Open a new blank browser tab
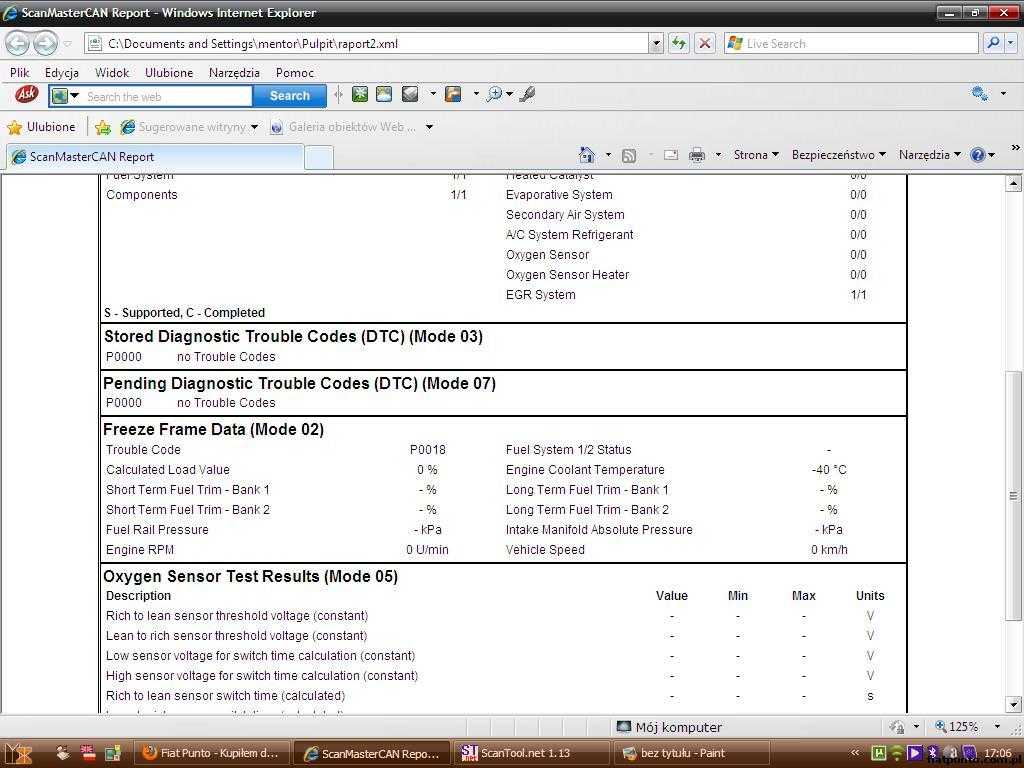 pos(319,157)
